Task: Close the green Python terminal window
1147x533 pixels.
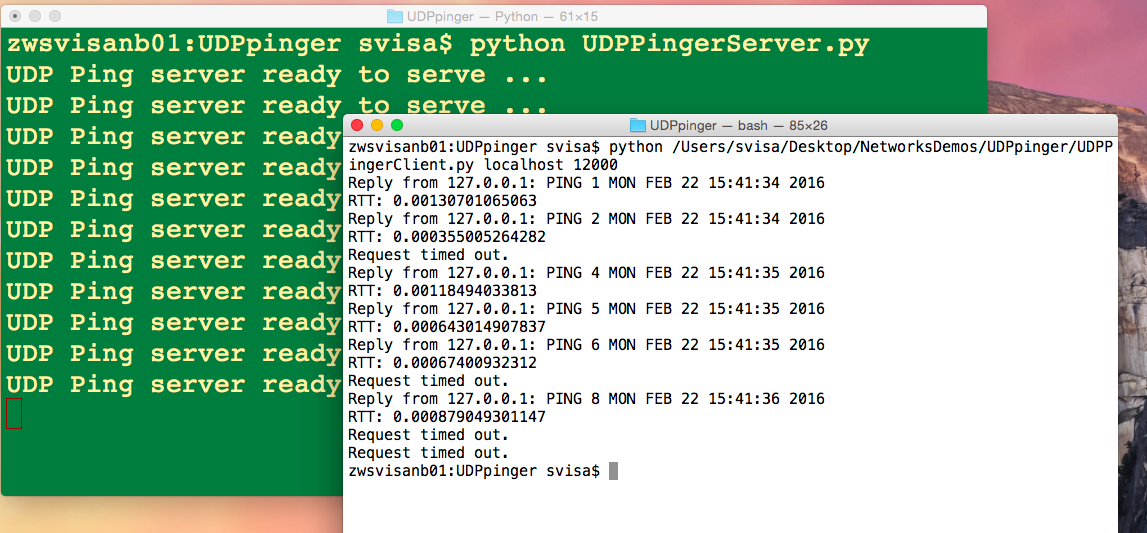Action: 15,16
